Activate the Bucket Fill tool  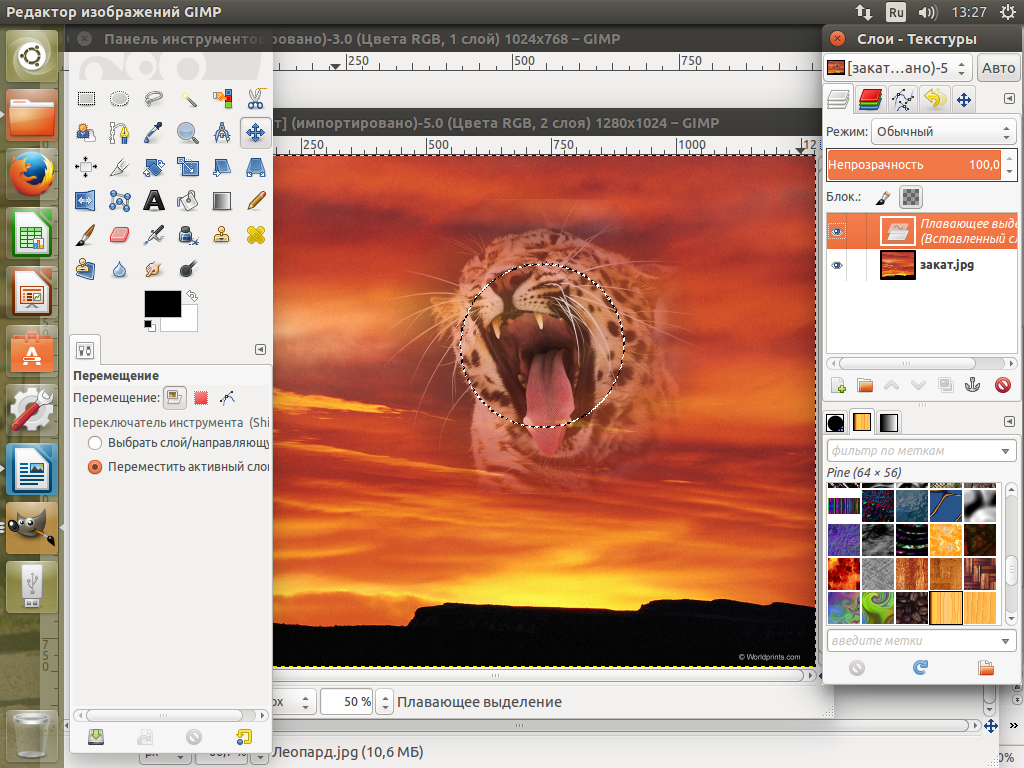tap(187, 200)
